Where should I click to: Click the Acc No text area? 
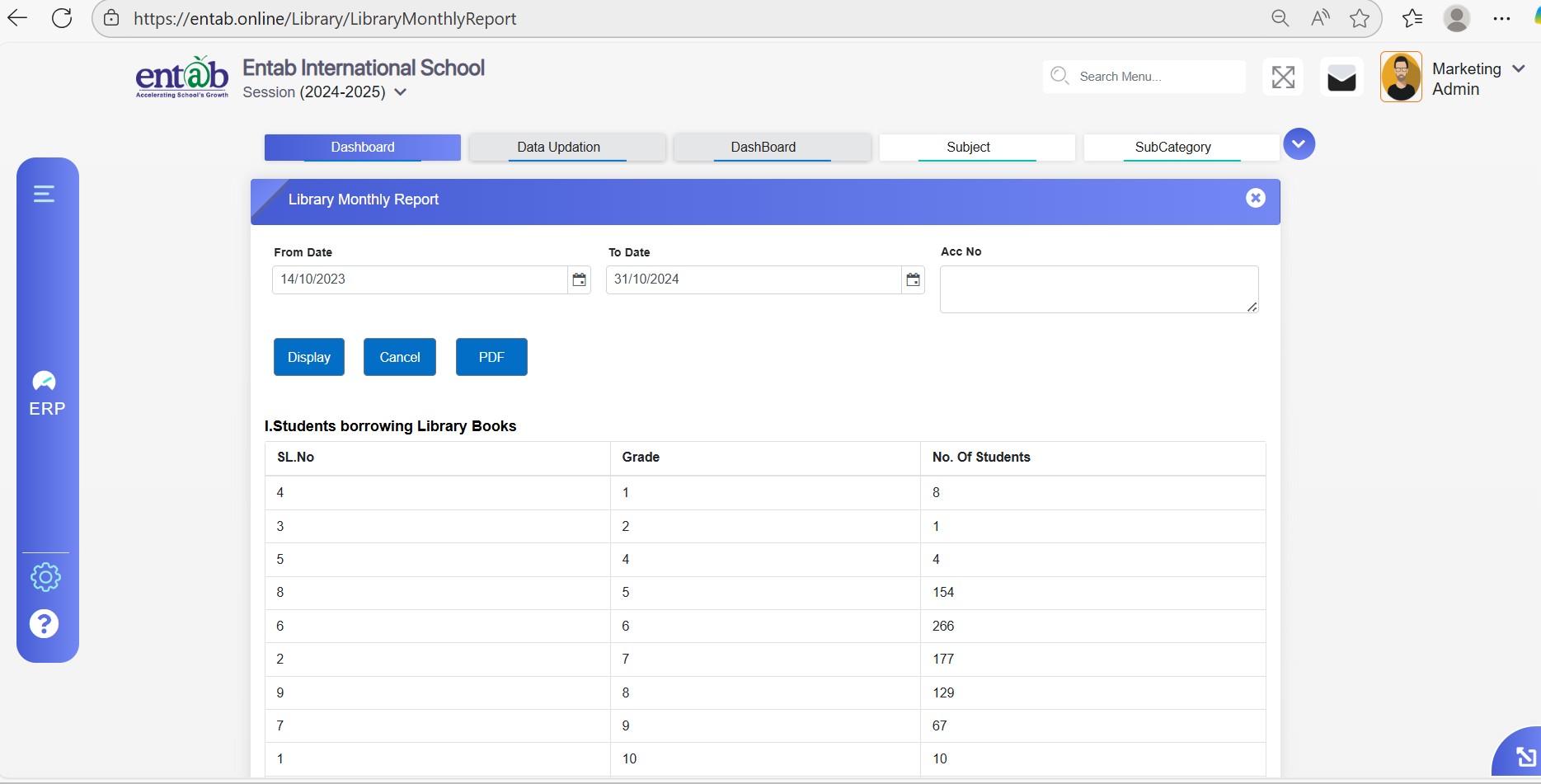(x=1098, y=289)
